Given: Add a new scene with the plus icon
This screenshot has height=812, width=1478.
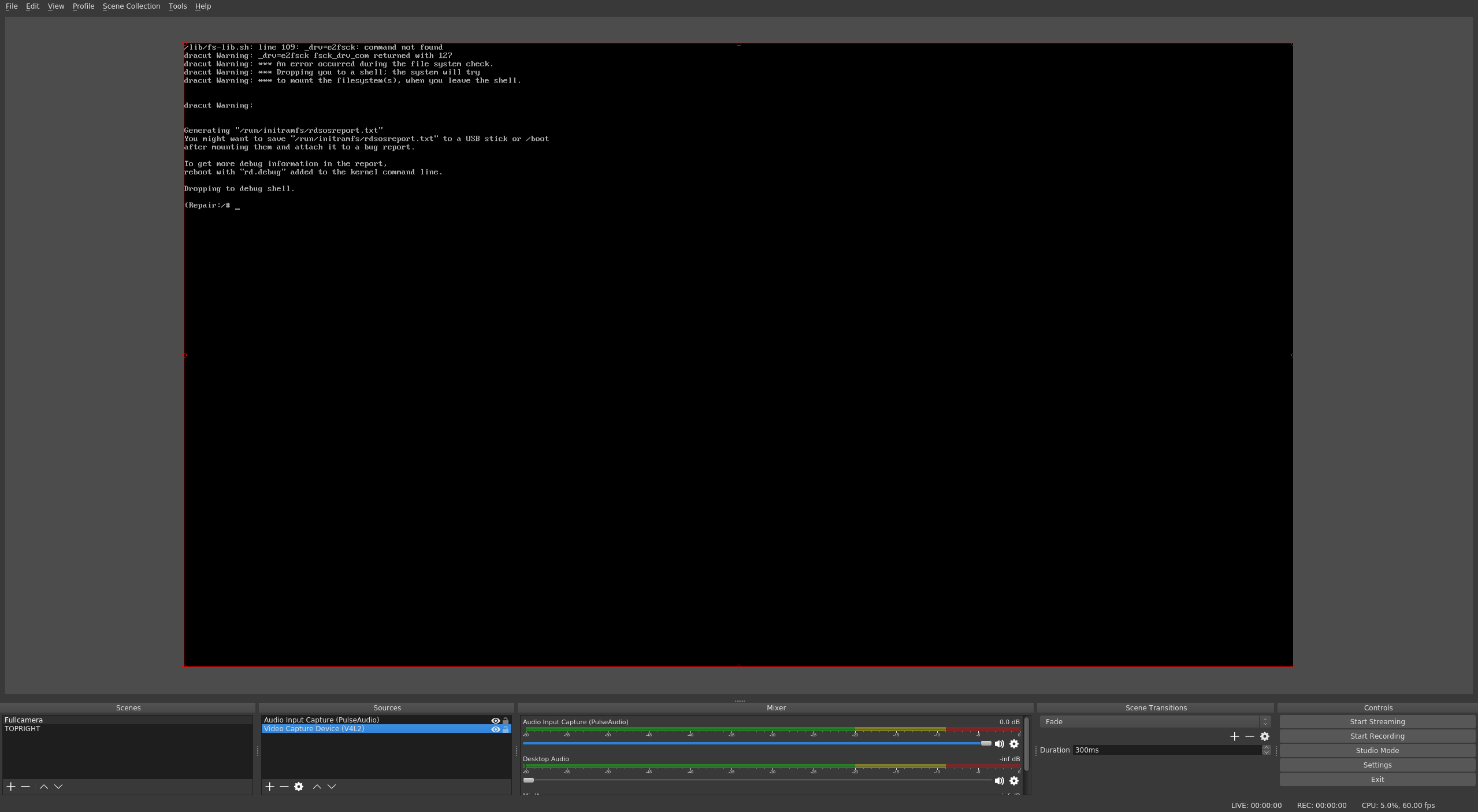Looking at the screenshot, I should pyautogui.click(x=11, y=786).
